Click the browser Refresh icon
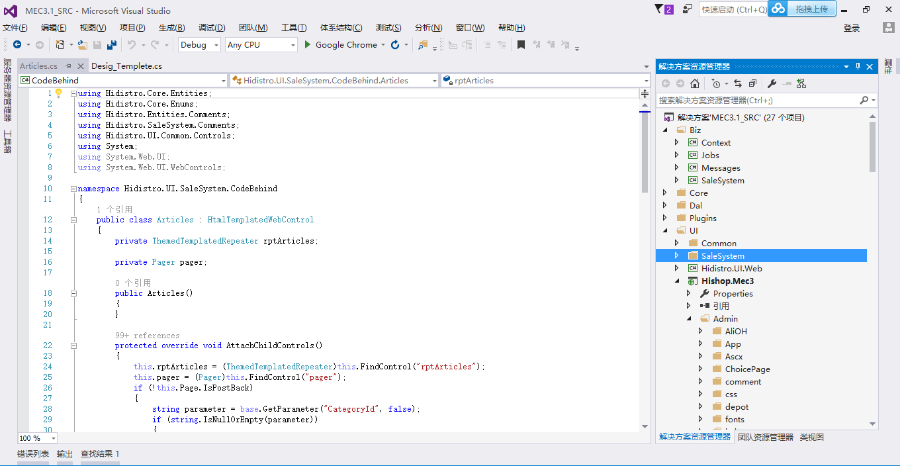The image size is (900, 466). tap(395, 45)
